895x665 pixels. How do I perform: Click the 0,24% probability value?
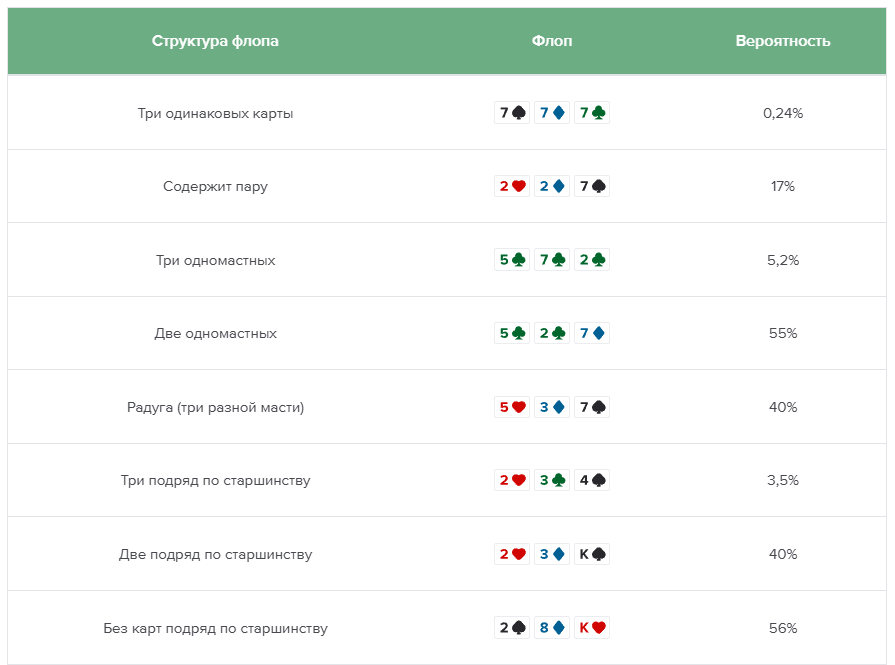pos(783,113)
